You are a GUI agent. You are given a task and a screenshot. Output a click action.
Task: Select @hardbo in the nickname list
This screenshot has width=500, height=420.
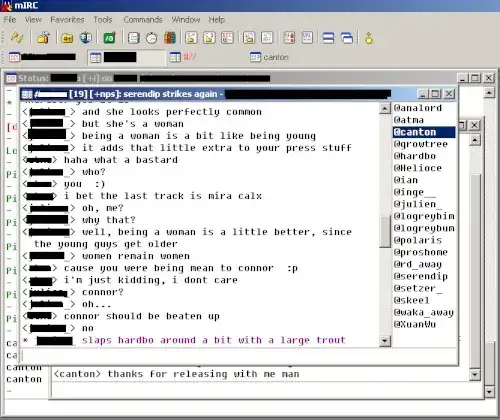415,156
